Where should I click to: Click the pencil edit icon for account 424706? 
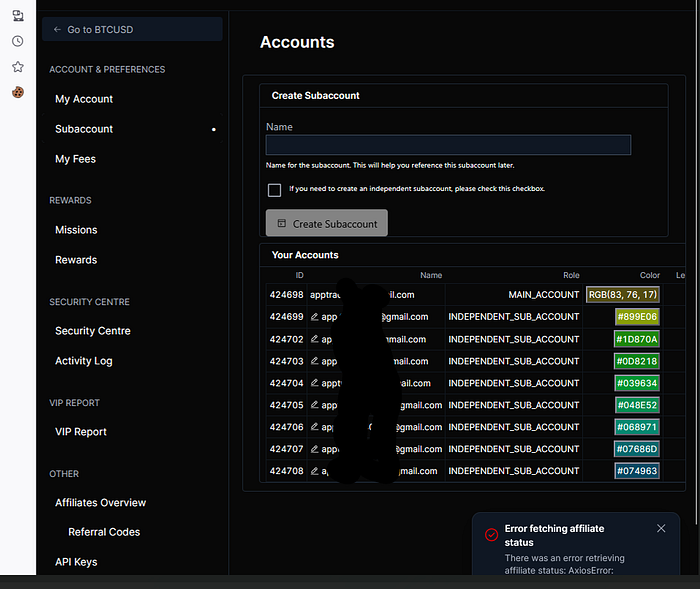[x=315, y=426]
